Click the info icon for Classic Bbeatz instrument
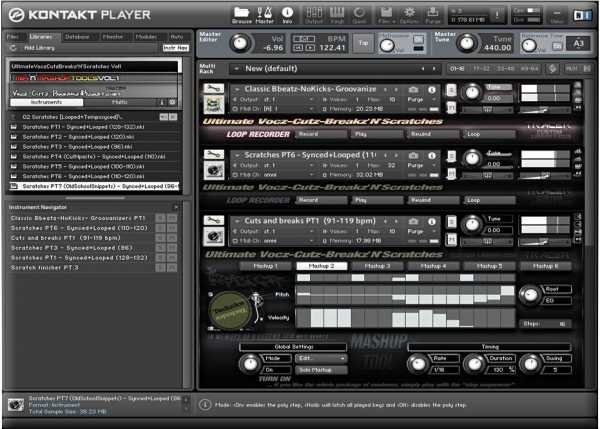The height and width of the screenshot is (429, 600). 432,90
